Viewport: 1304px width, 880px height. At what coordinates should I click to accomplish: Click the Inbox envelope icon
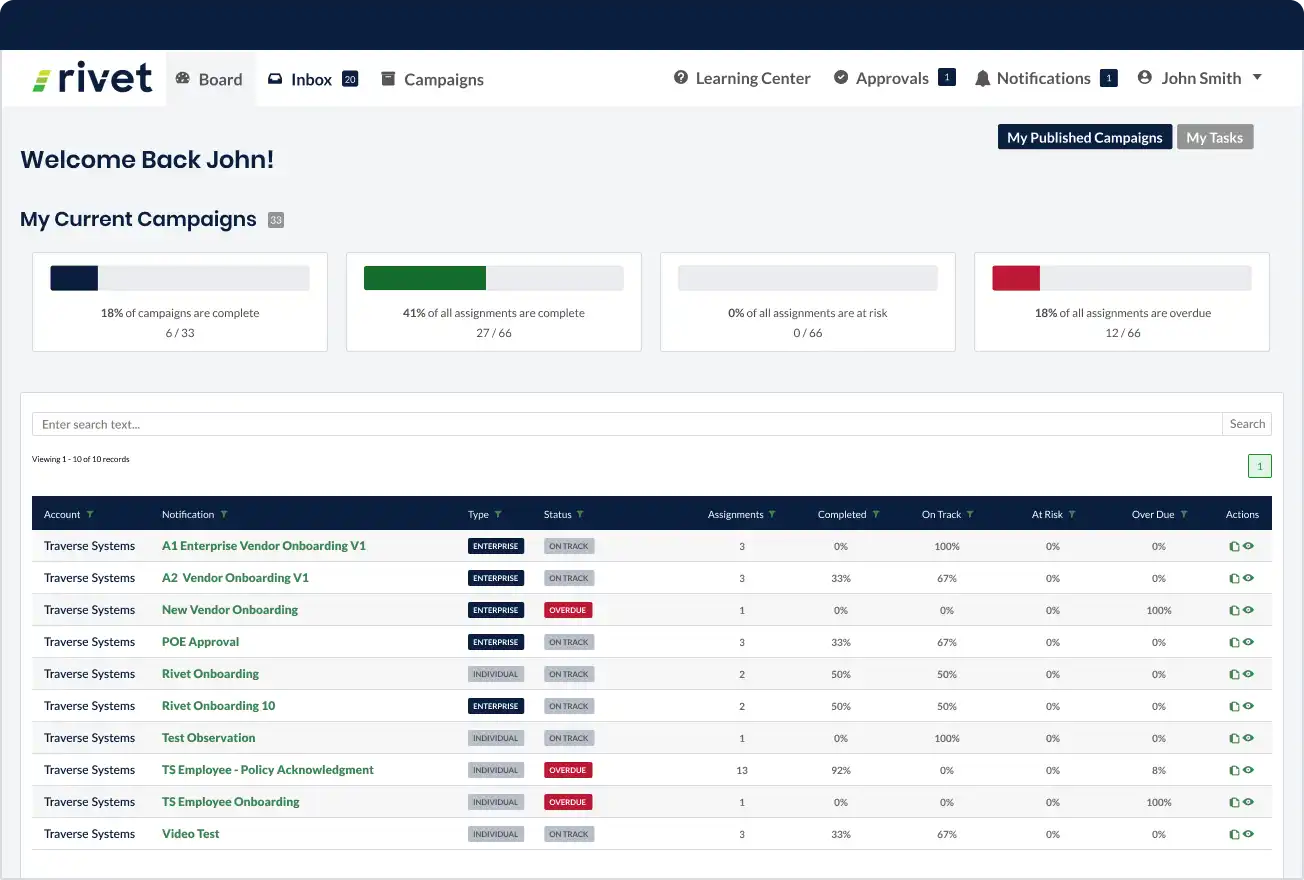(x=273, y=78)
